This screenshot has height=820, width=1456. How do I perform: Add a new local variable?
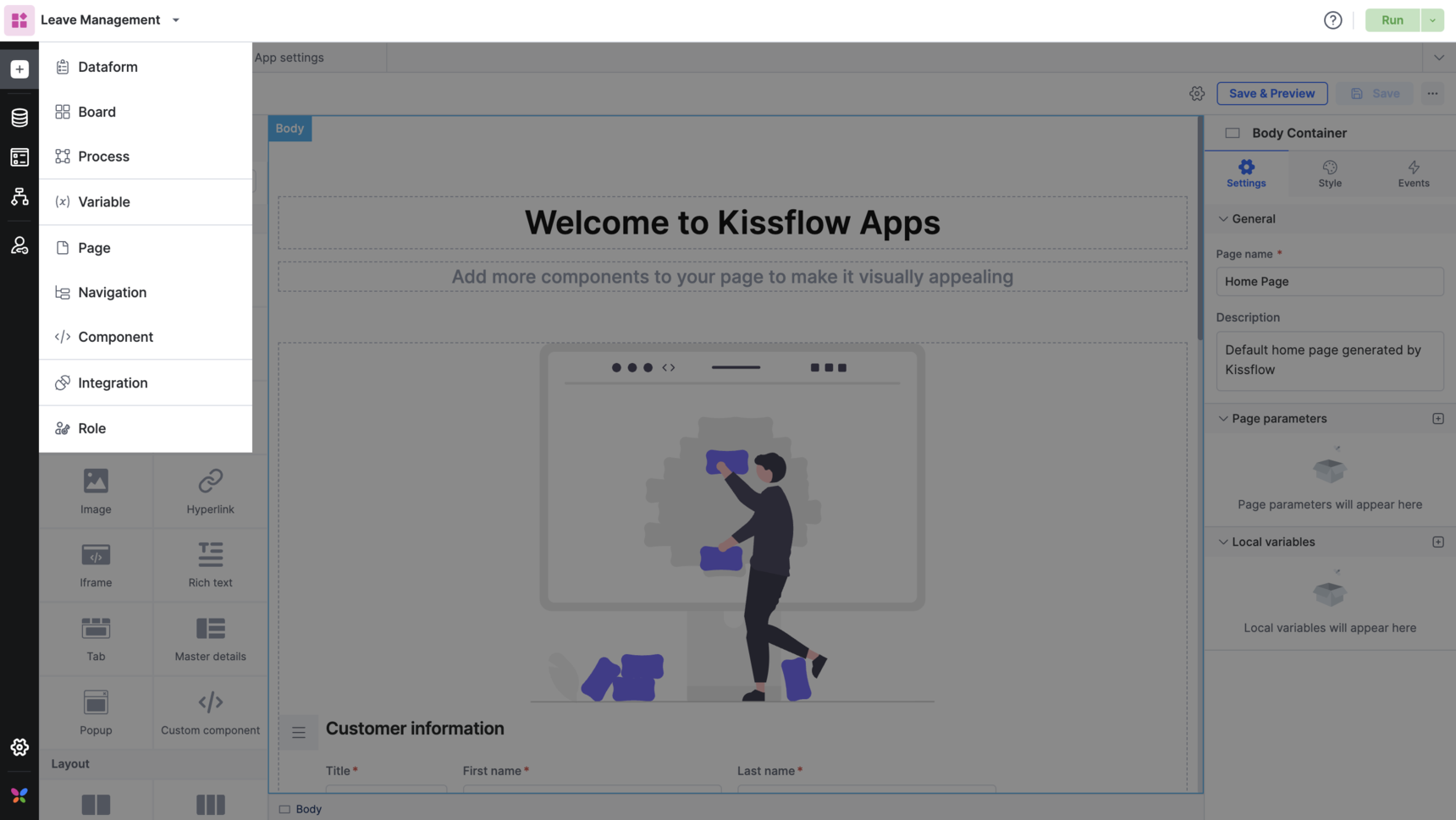click(1438, 542)
